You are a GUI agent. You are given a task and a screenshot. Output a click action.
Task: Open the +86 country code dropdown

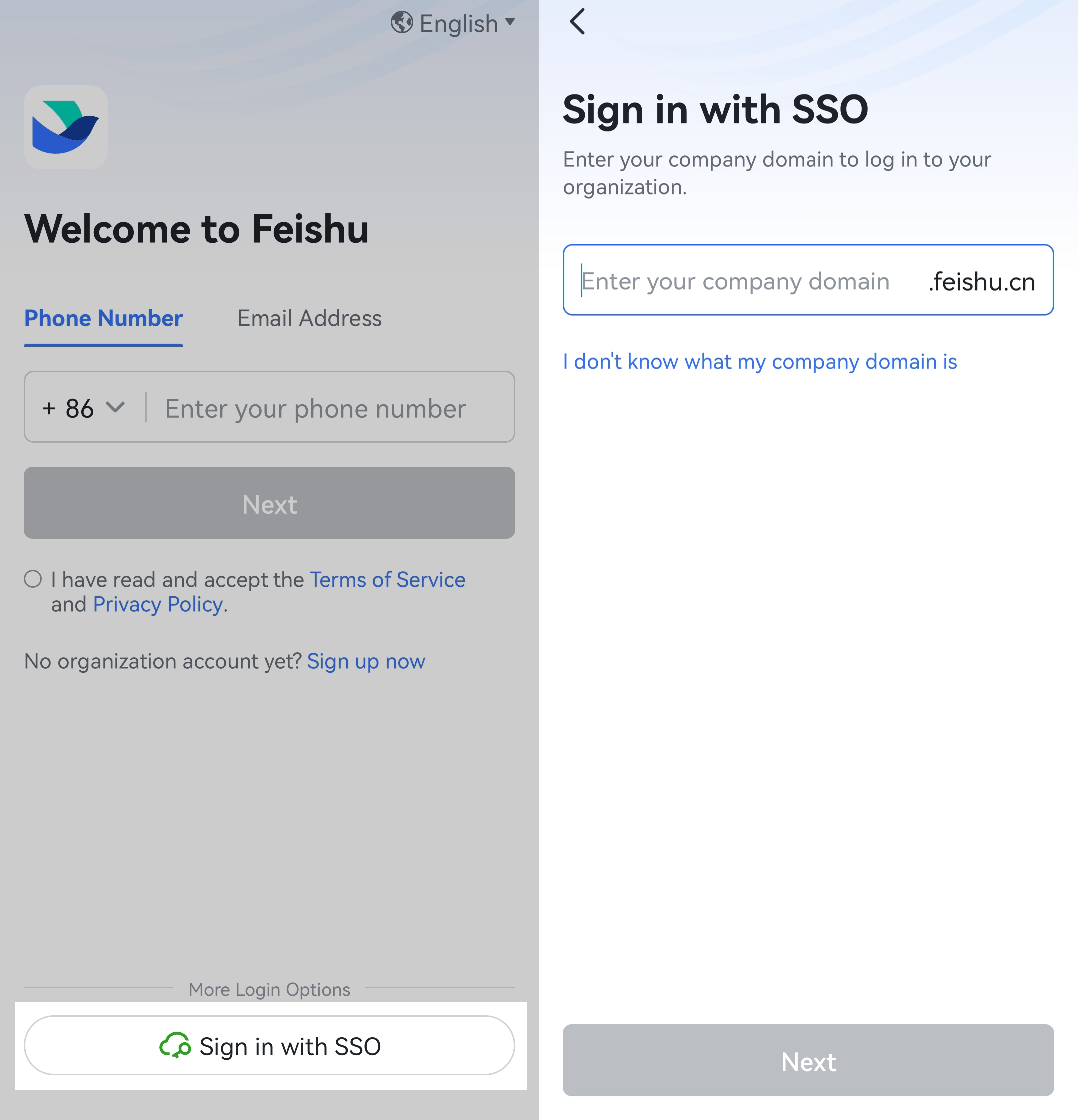[83, 408]
